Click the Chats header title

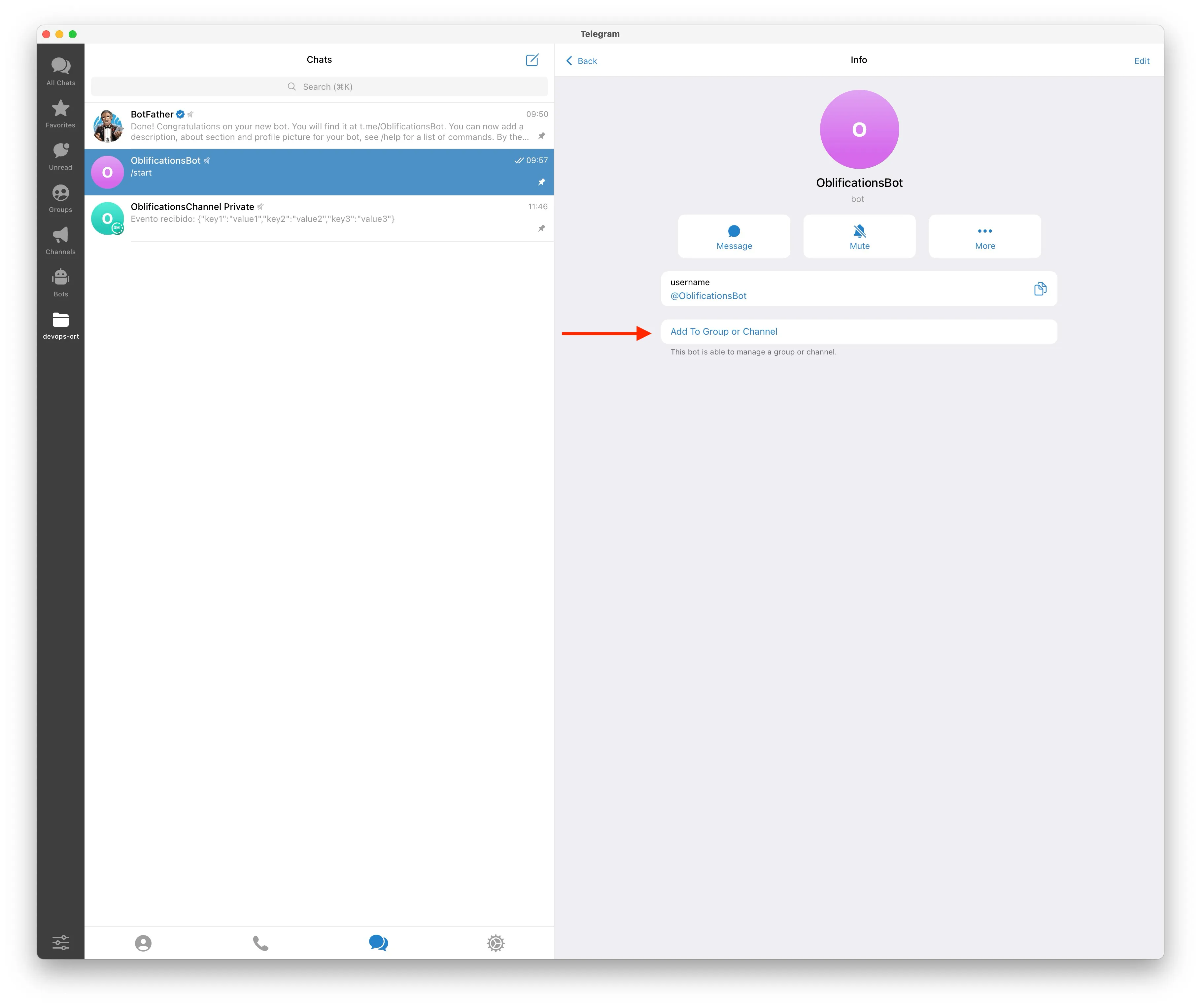[x=319, y=59]
